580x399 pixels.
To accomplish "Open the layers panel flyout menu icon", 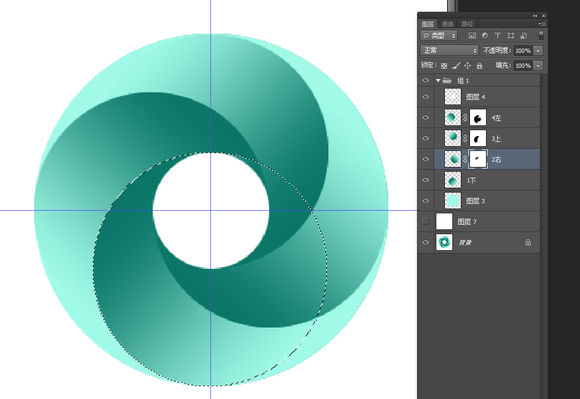I will pyautogui.click(x=543, y=24).
